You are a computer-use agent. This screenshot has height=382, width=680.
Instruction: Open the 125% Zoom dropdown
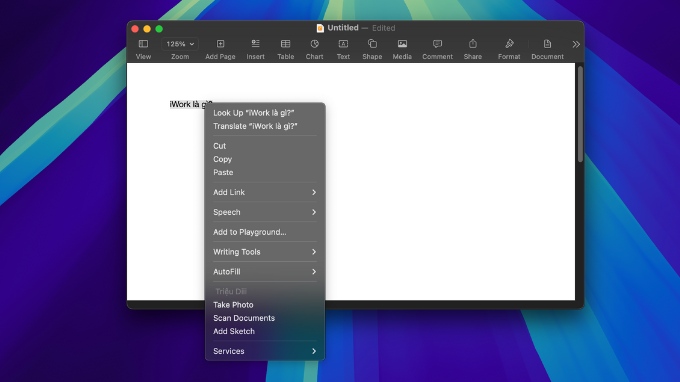point(180,44)
